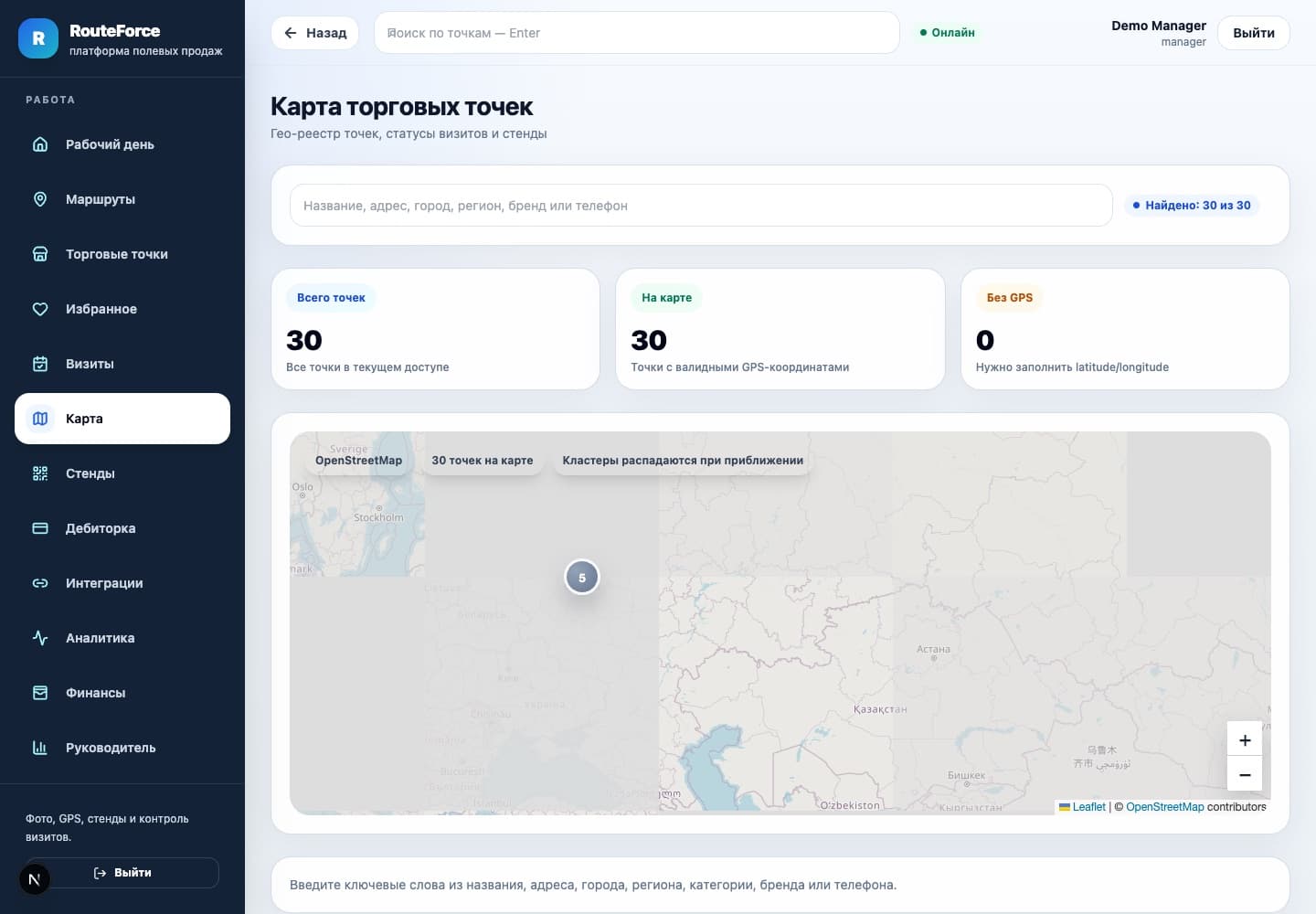Click the Без GPS card label
This screenshot has width=1316, height=914.
pyautogui.click(x=1010, y=298)
